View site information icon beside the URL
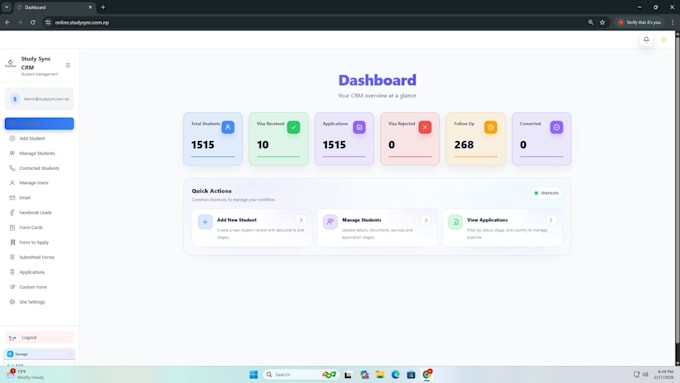 coord(48,22)
